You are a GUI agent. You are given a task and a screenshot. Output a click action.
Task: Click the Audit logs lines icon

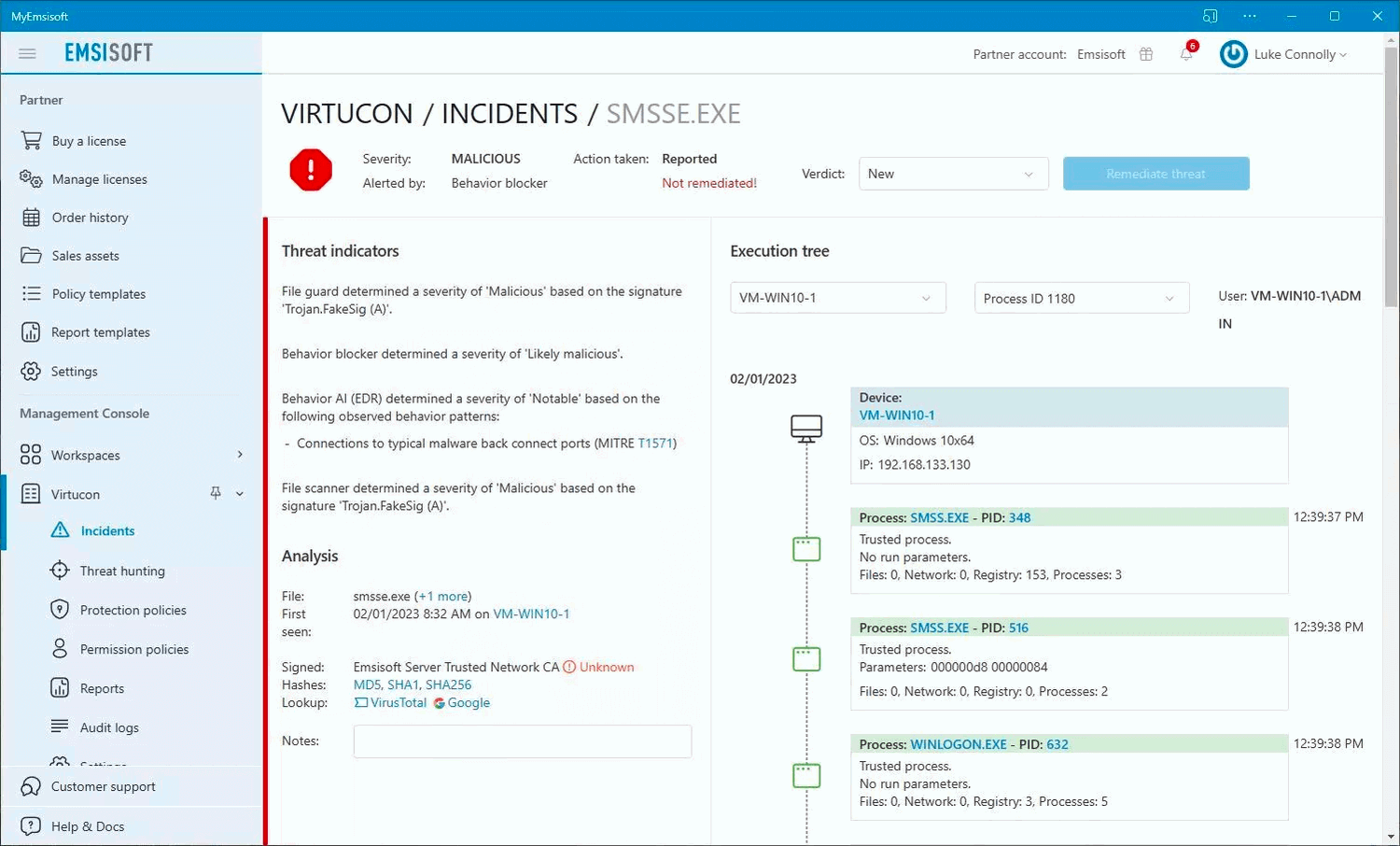[60, 726]
